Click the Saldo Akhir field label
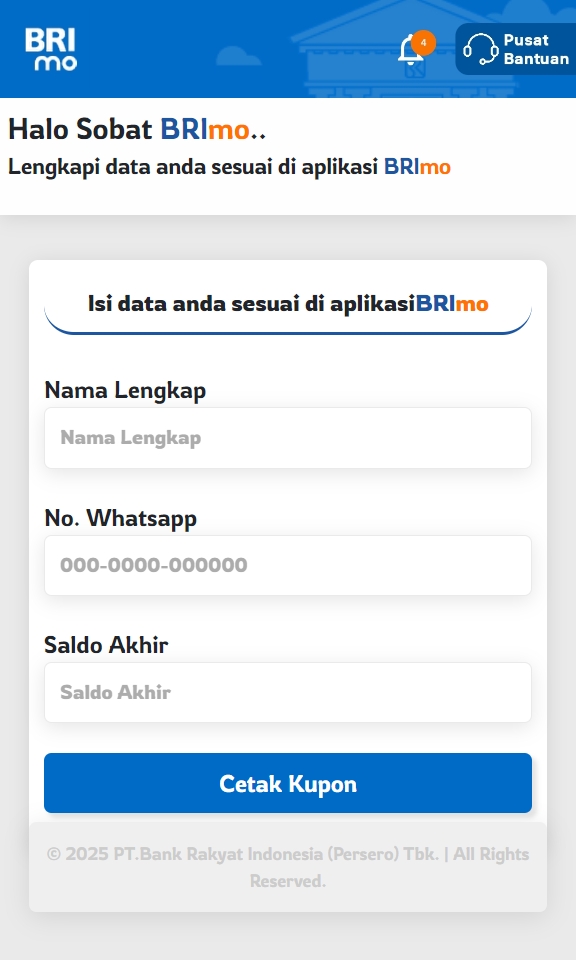The image size is (576, 960). (106, 645)
